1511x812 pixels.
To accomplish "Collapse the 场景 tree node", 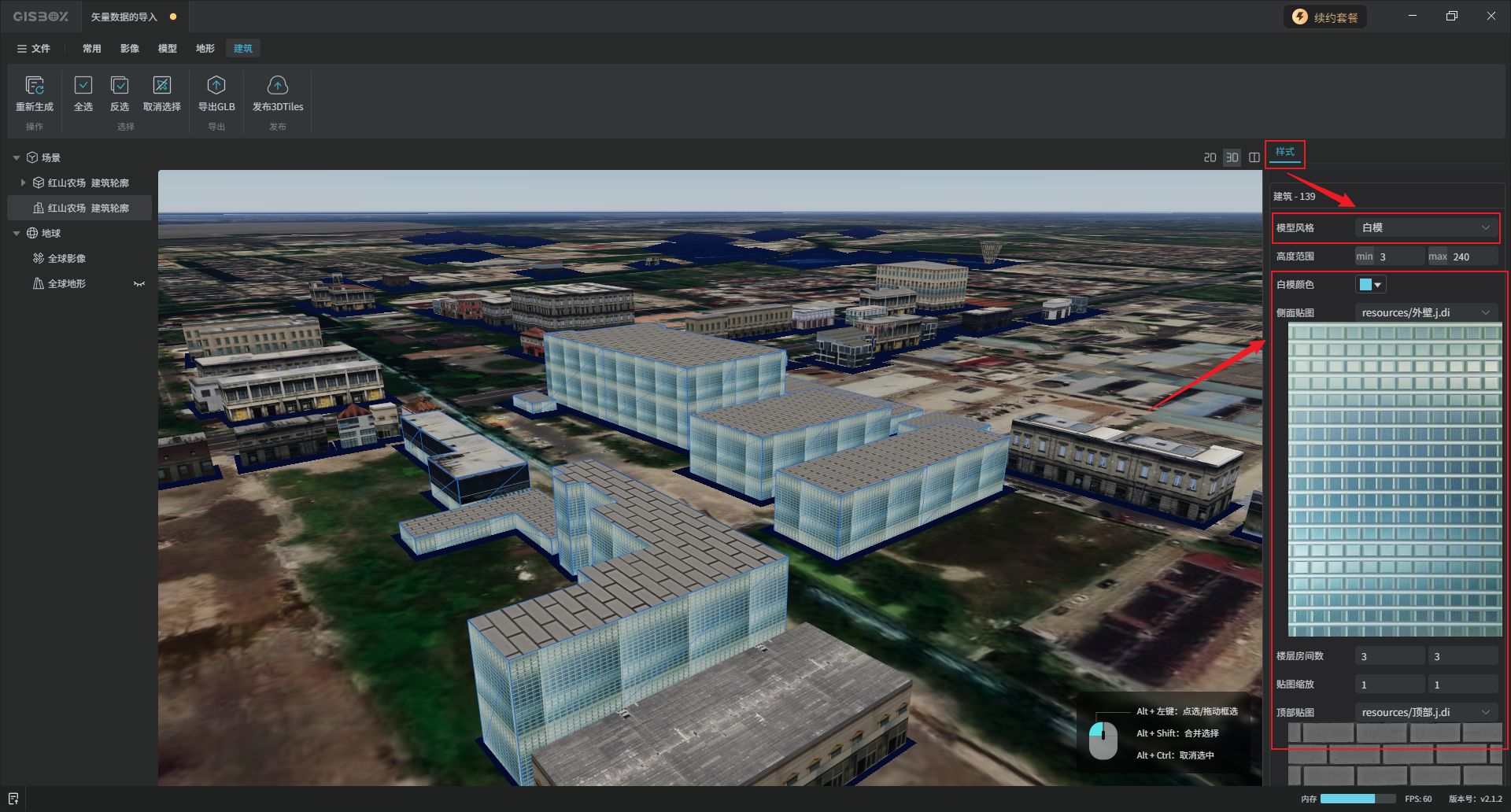I will coord(17,158).
